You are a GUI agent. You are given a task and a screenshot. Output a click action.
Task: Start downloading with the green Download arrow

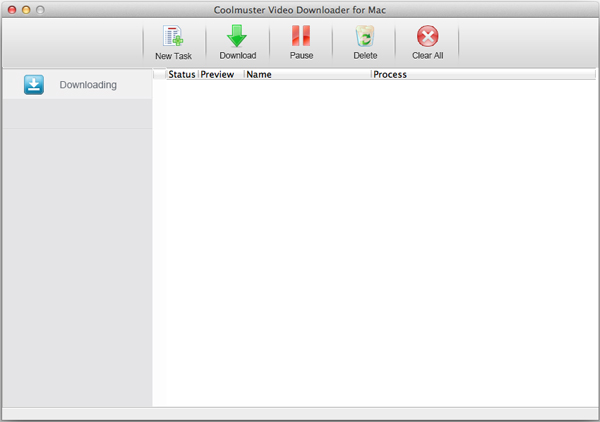click(x=237, y=36)
